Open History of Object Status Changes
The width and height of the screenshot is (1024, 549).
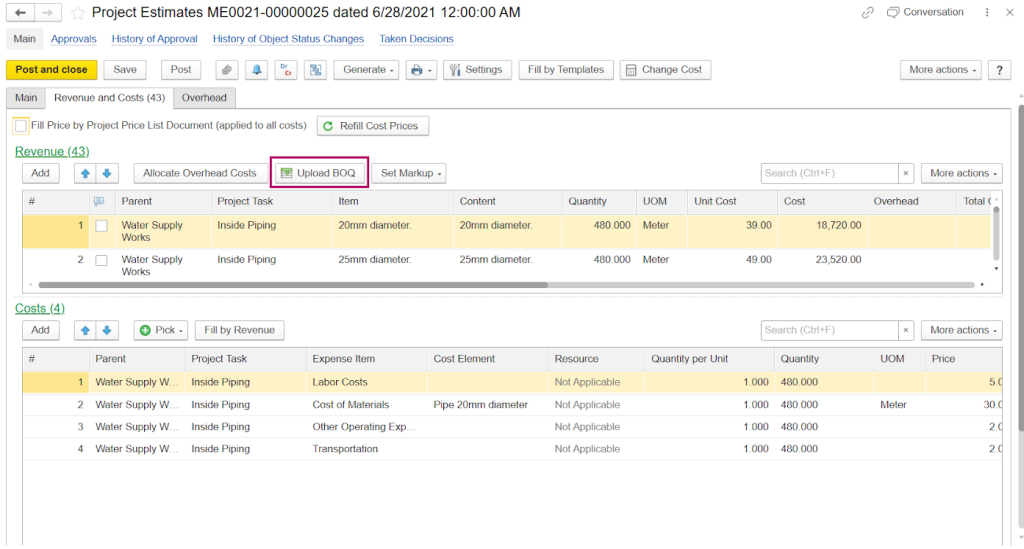point(288,39)
